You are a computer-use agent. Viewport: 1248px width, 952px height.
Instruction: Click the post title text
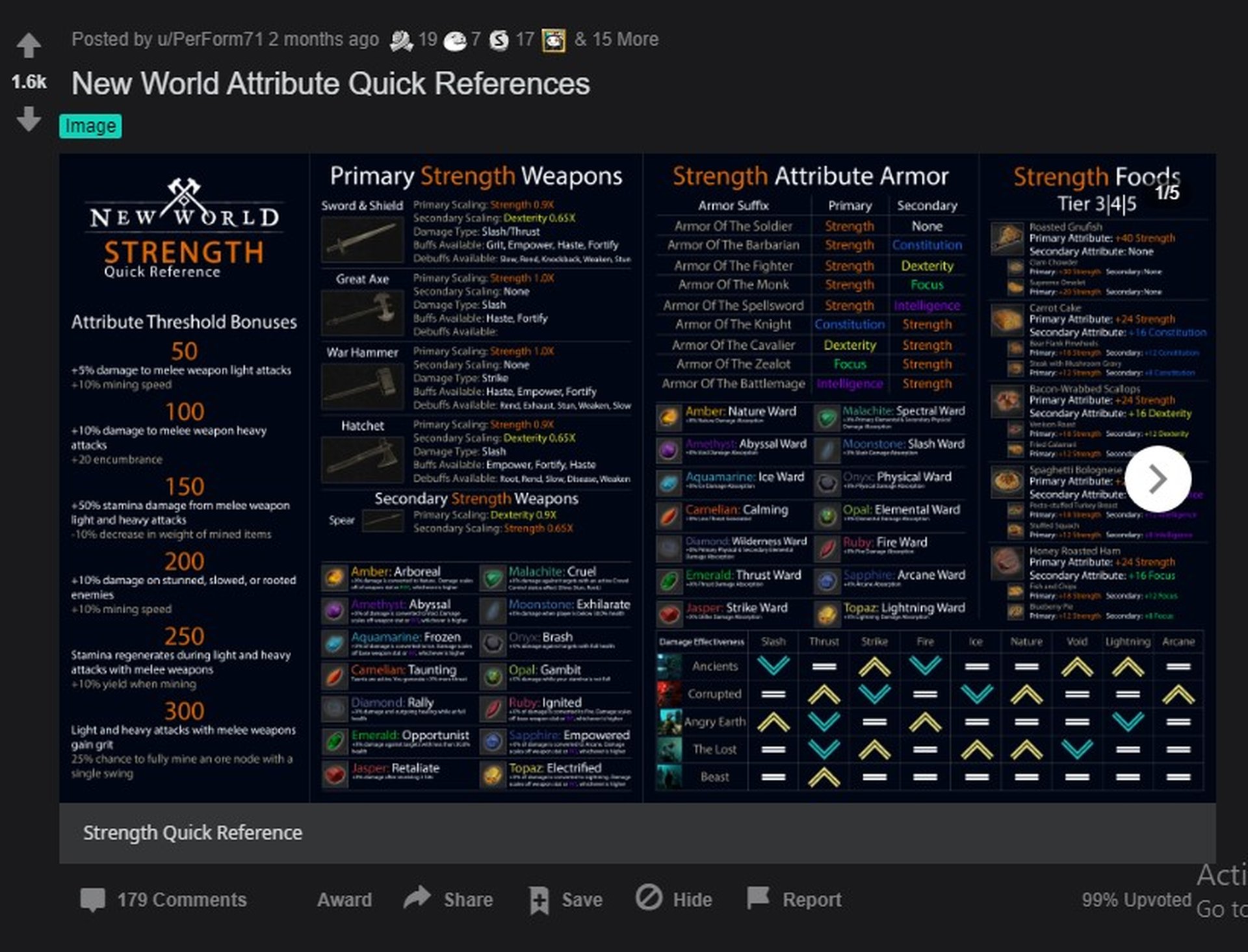tap(330, 84)
